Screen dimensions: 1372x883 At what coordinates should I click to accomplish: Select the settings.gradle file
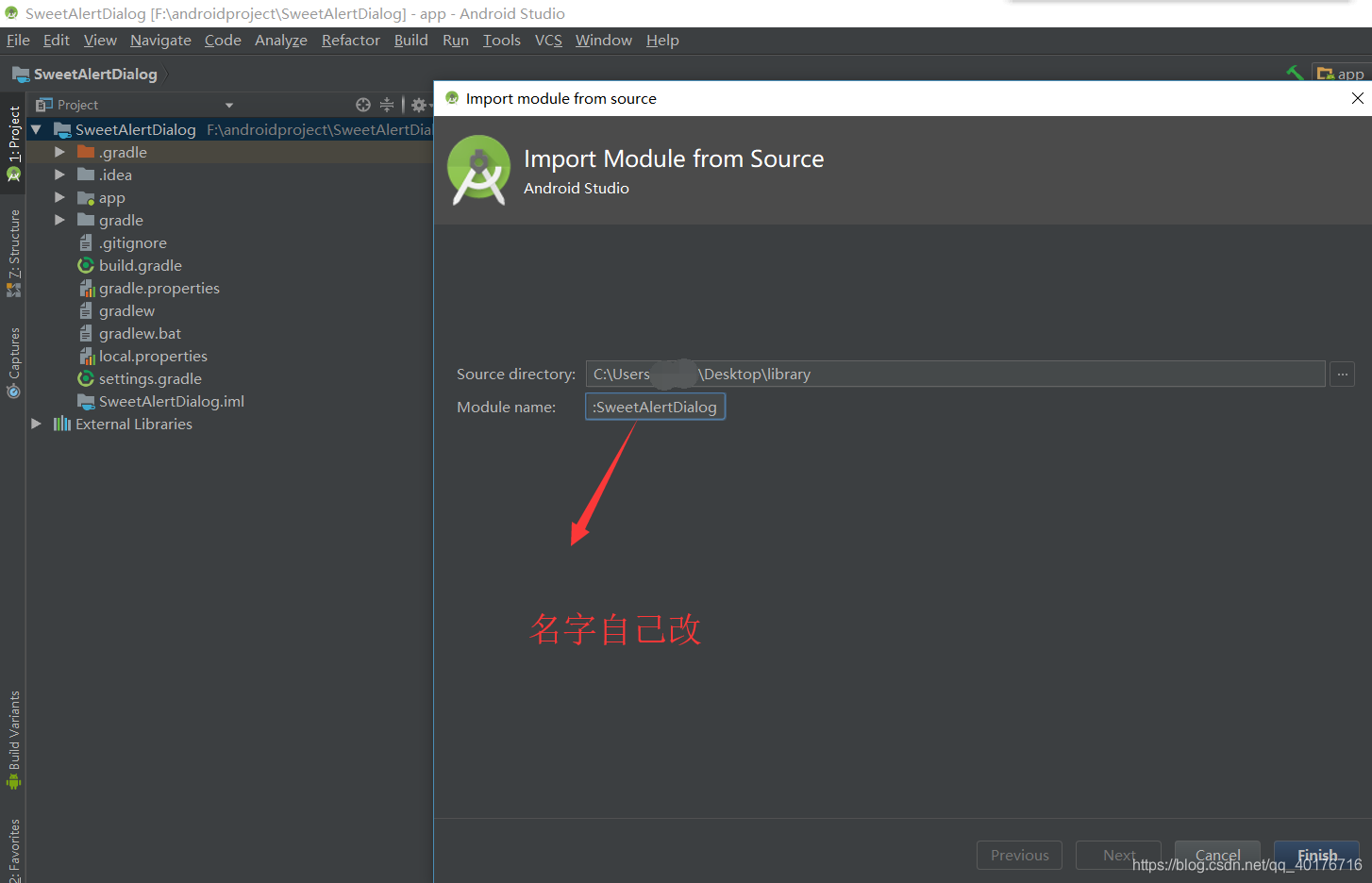[150, 378]
